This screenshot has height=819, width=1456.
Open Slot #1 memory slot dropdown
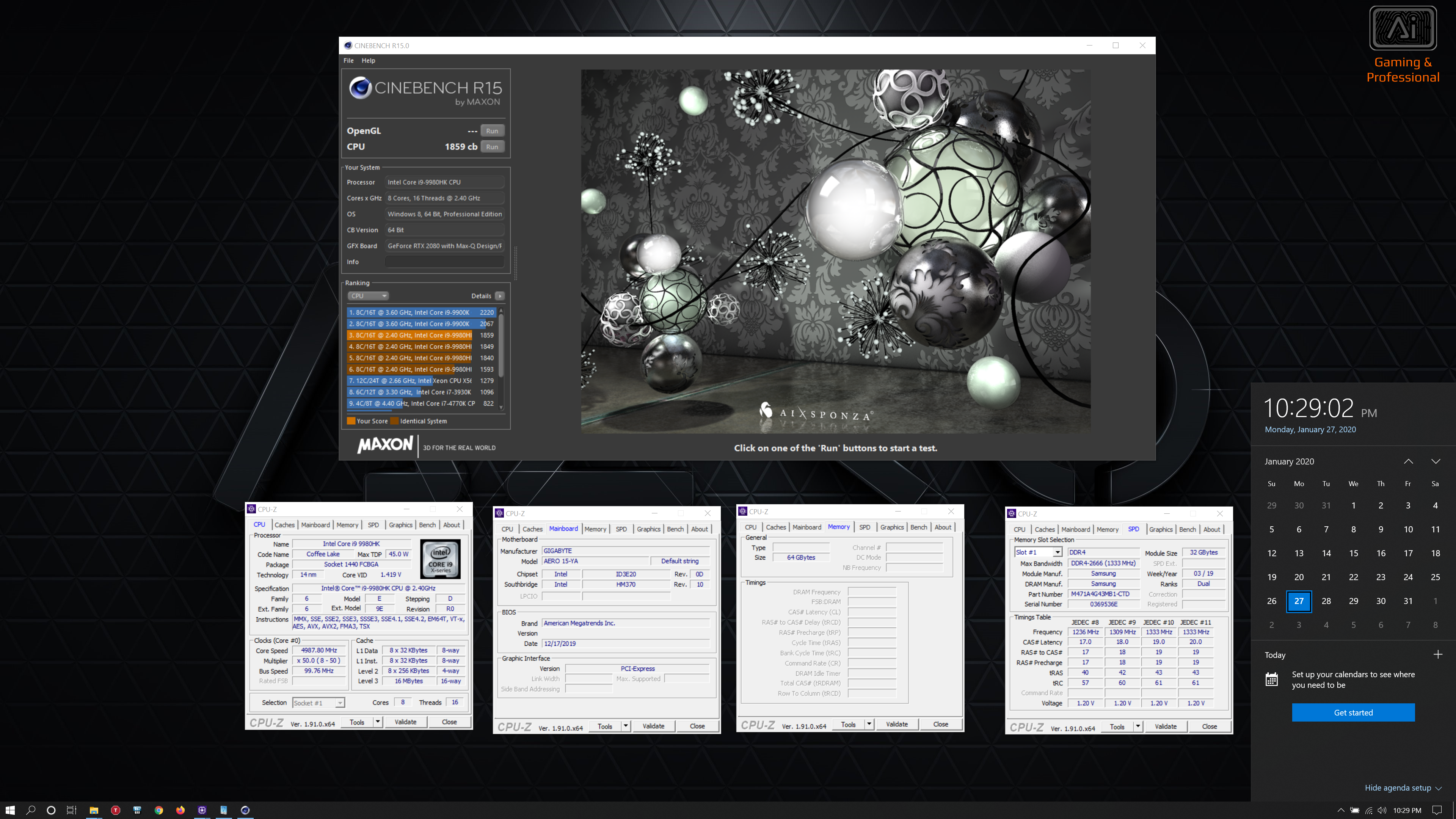tap(1038, 552)
